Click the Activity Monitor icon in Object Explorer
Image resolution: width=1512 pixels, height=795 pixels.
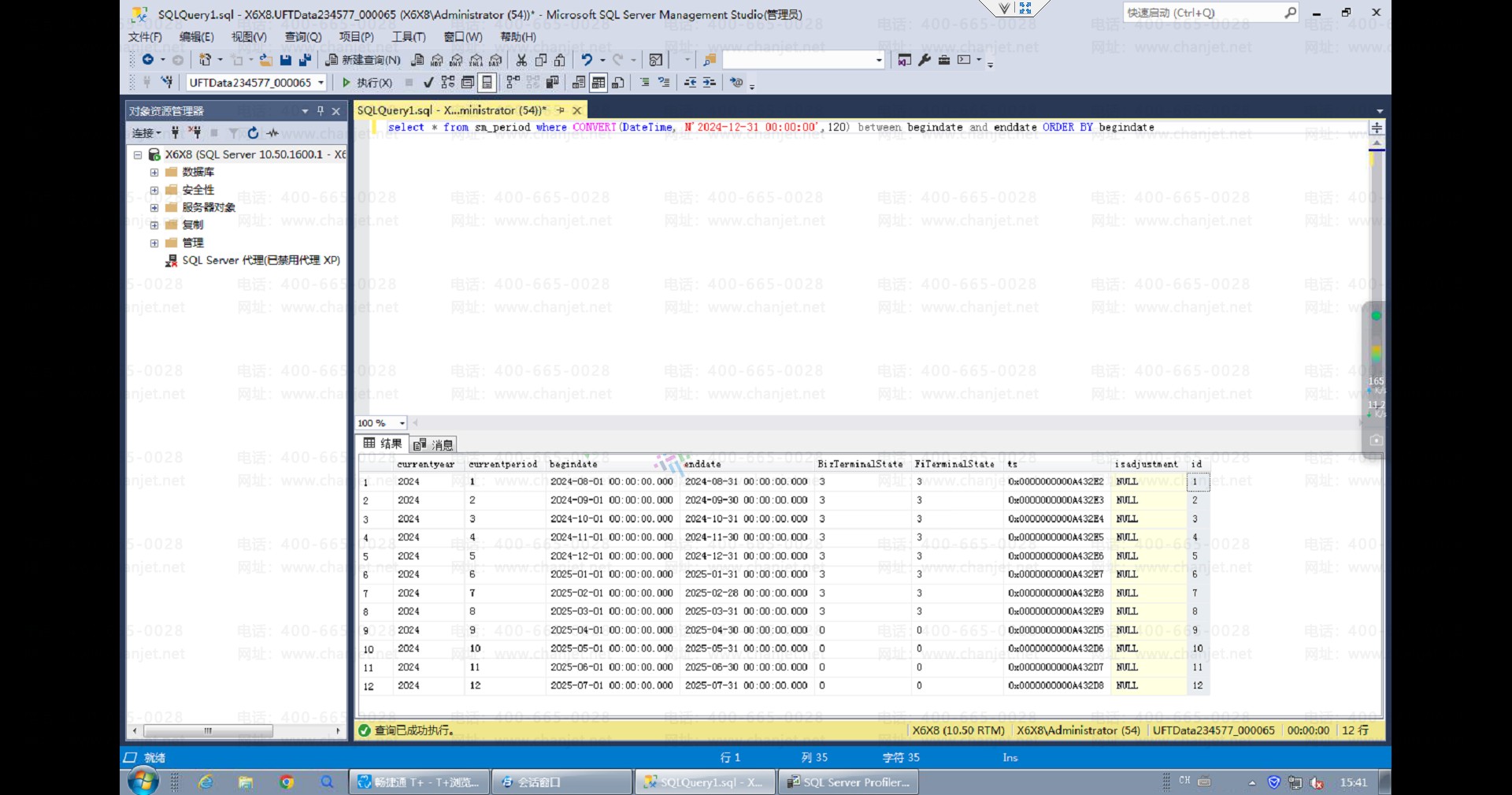tap(272, 133)
